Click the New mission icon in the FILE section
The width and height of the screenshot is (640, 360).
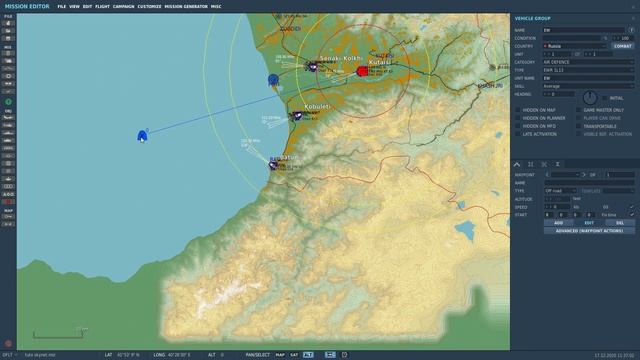(8, 23)
